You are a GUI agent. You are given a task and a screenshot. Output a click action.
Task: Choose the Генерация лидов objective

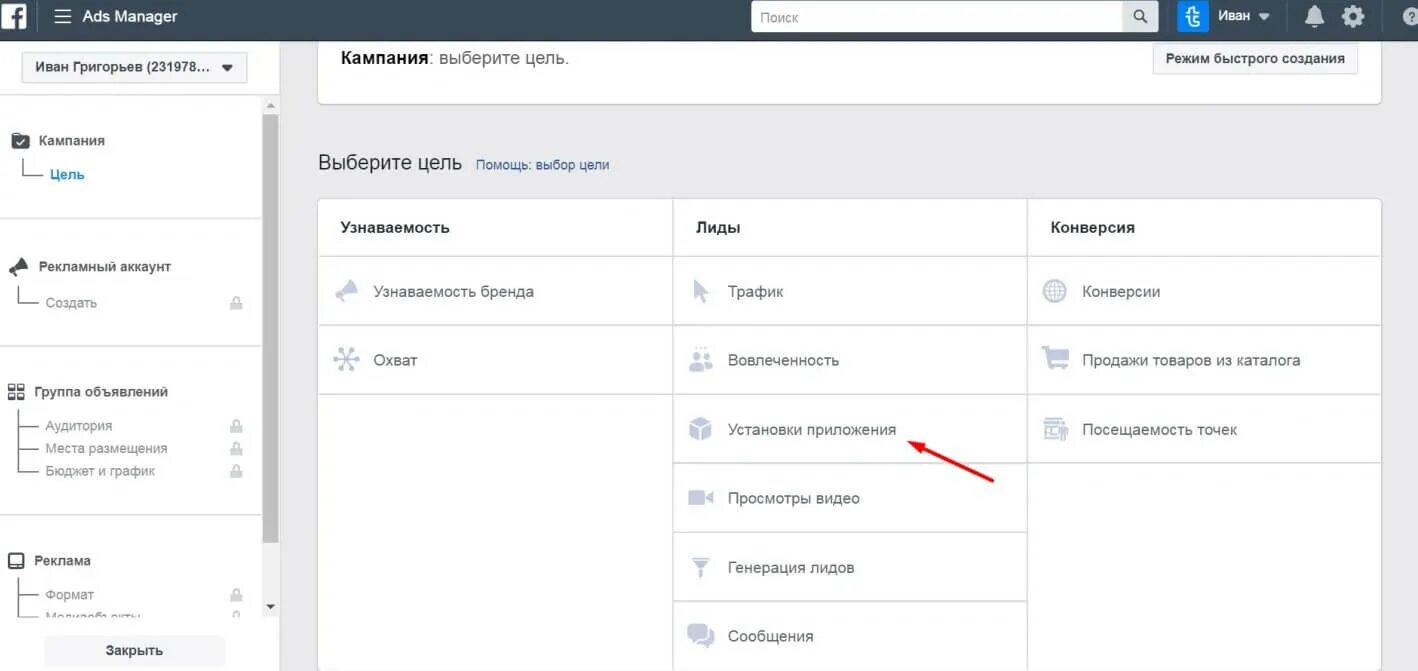pos(850,567)
